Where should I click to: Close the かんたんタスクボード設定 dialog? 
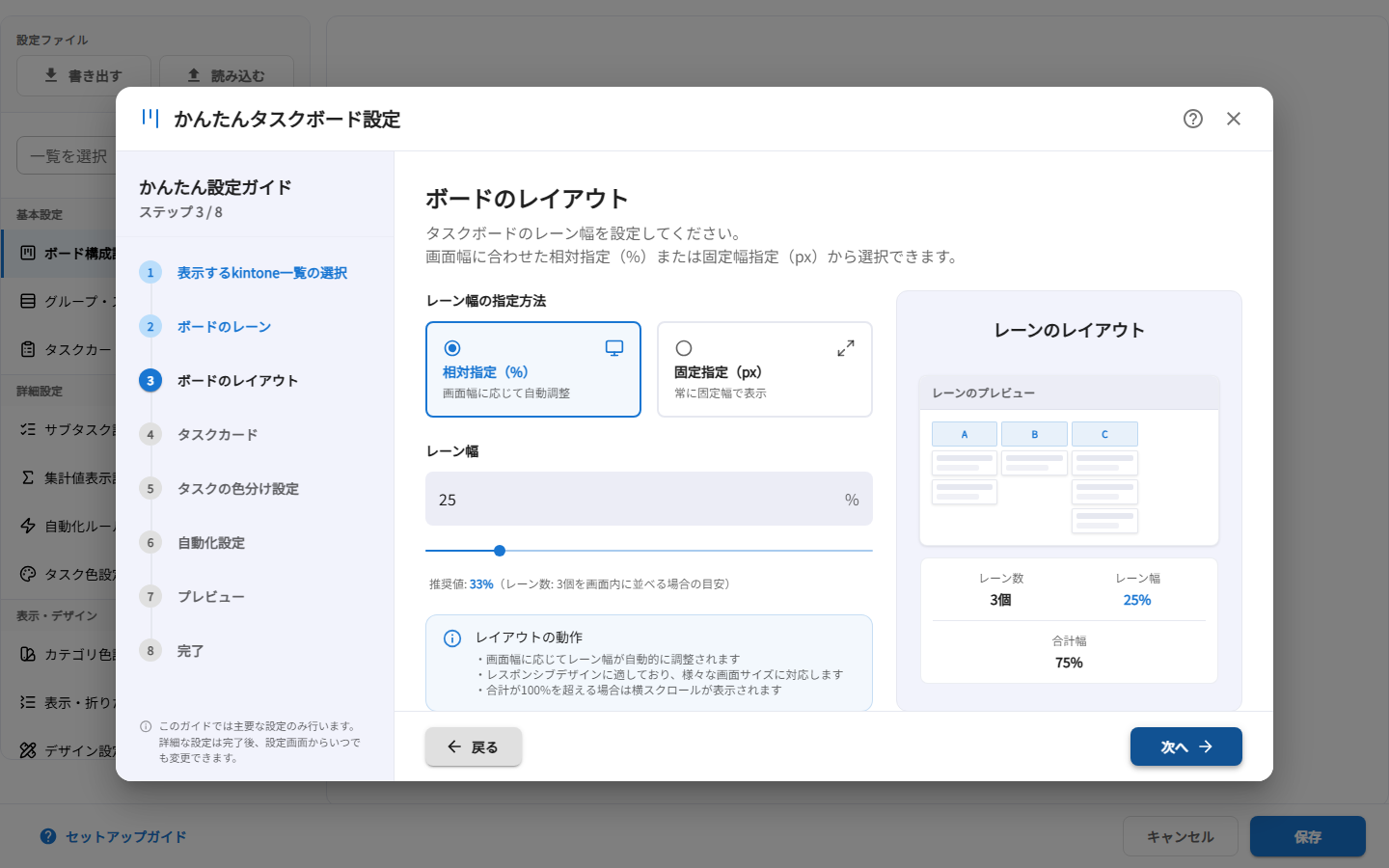pyautogui.click(x=1234, y=119)
